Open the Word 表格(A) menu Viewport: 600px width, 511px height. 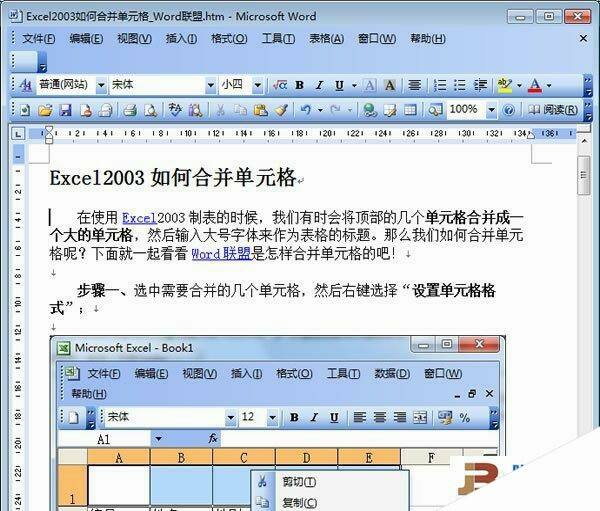coord(326,39)
